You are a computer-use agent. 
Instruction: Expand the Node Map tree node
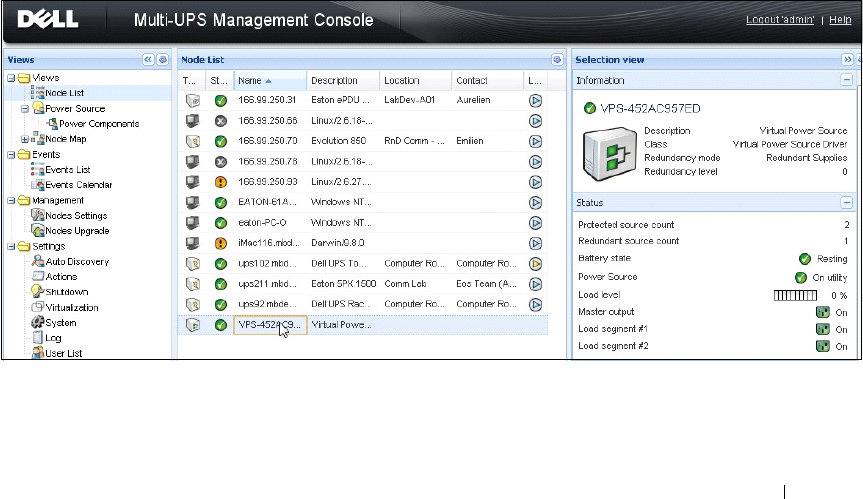[x=25, y=139]
